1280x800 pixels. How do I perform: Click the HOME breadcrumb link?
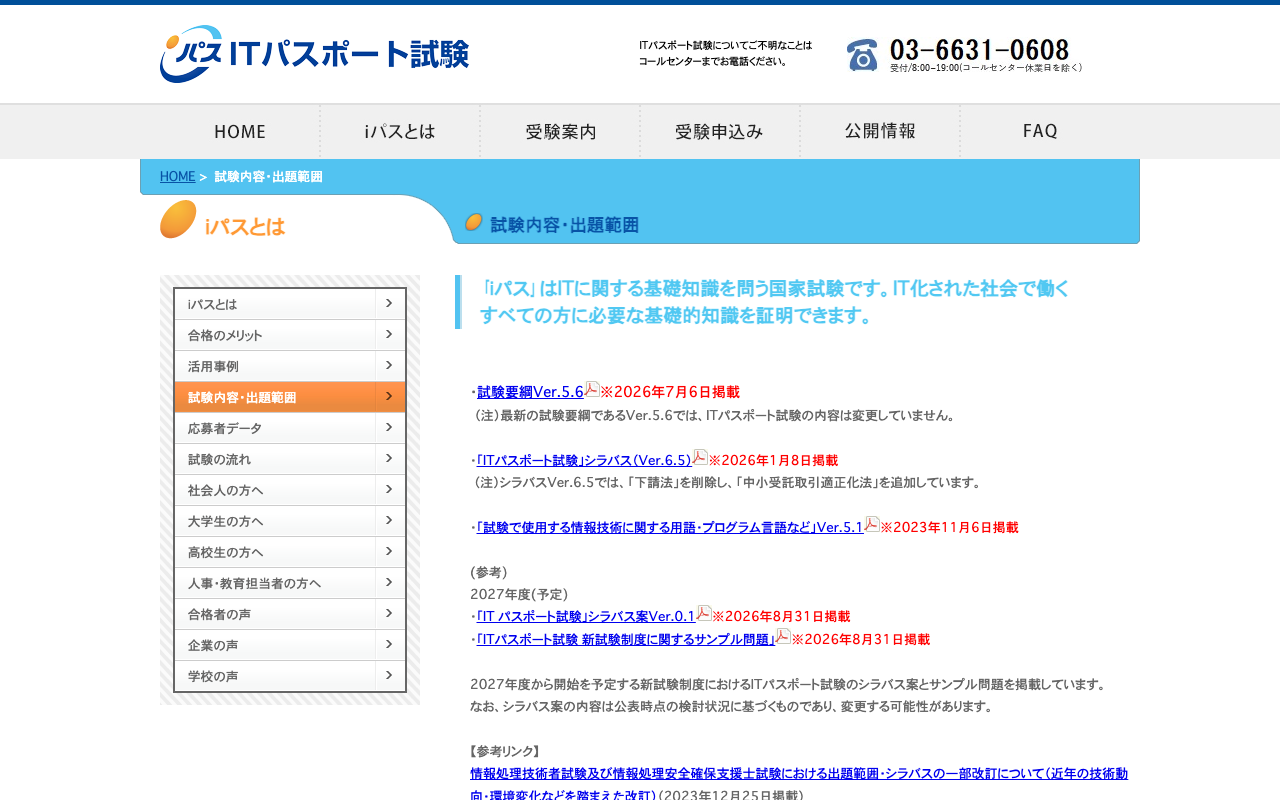click(177, 177)
